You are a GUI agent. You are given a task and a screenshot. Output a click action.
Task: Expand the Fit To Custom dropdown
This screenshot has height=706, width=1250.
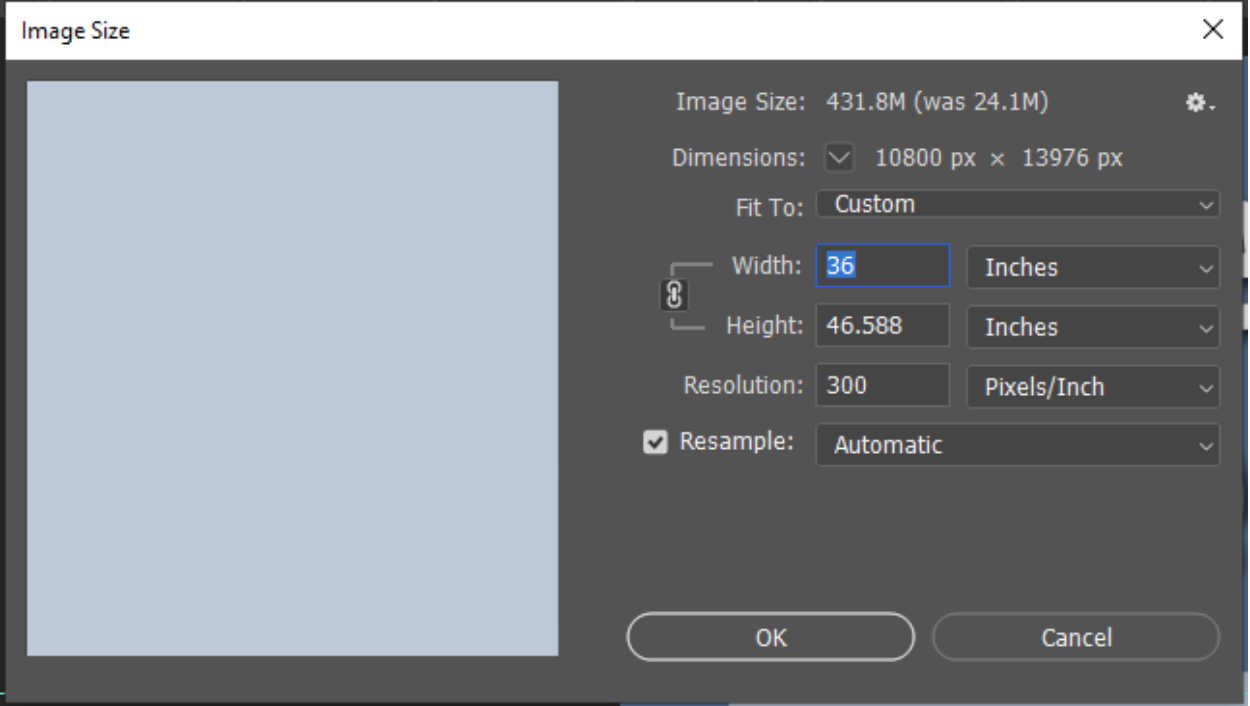pyautogui.click(x=1017, y=205)
